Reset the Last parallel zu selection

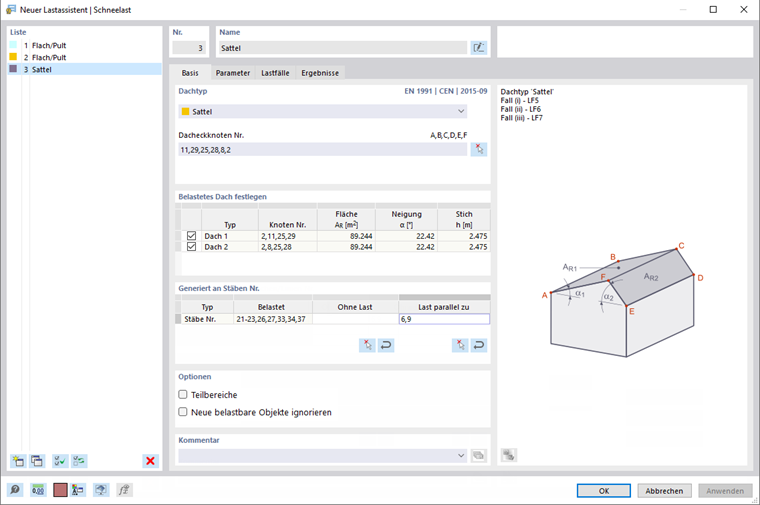point(478,345)
